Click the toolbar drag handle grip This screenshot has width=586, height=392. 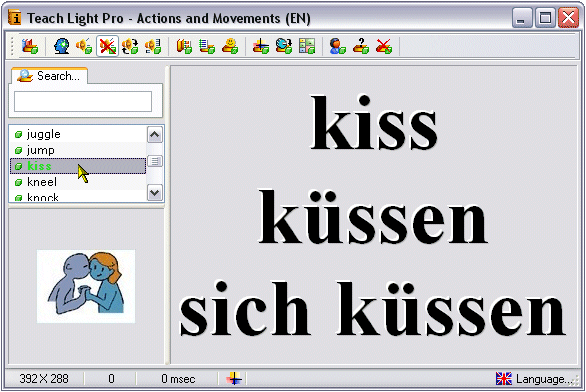point(12,46)
